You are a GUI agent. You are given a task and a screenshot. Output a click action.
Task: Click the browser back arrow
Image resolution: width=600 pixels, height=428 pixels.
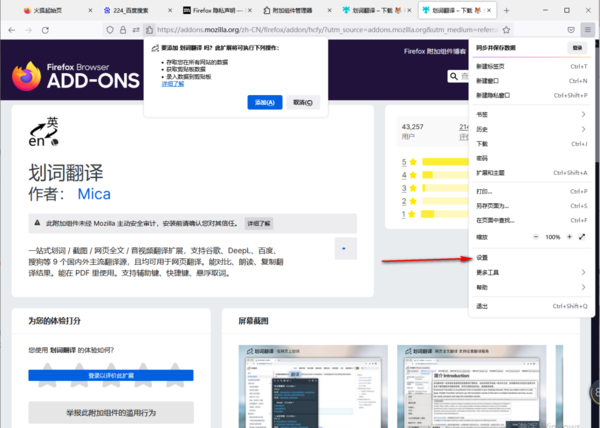click(13, 31)
